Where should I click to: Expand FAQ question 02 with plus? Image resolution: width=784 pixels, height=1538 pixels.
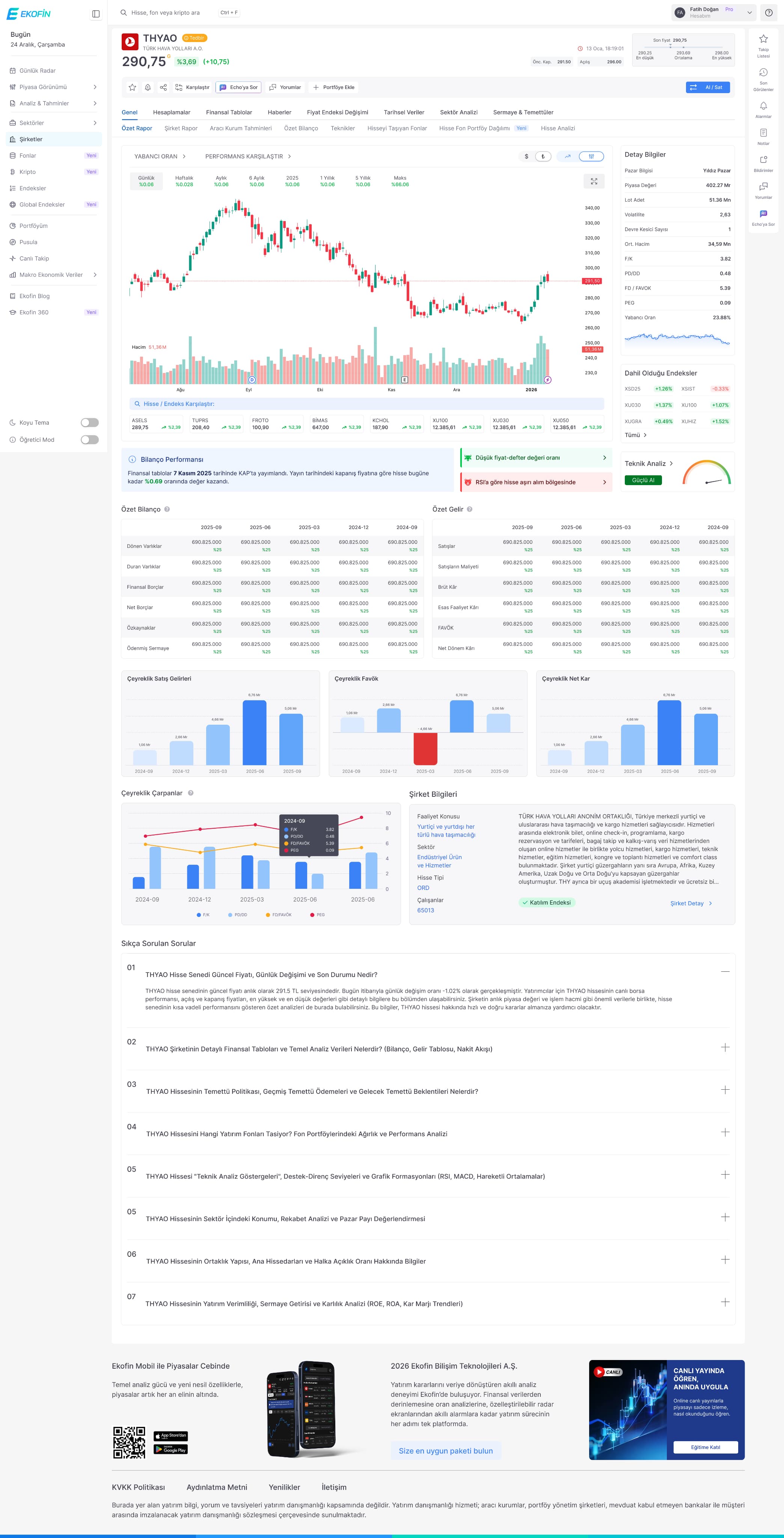click(725, 1047)
